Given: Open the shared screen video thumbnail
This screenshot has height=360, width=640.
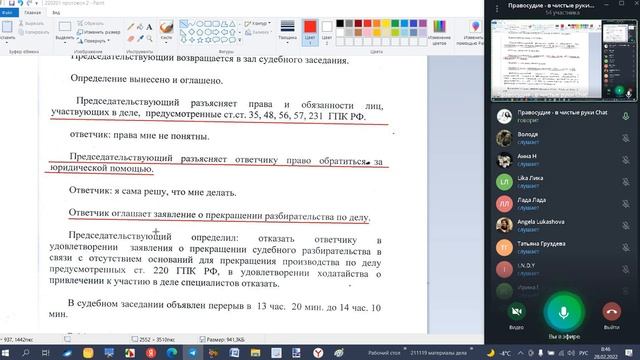Looking at the screenshot, I should tap(563, 60).
